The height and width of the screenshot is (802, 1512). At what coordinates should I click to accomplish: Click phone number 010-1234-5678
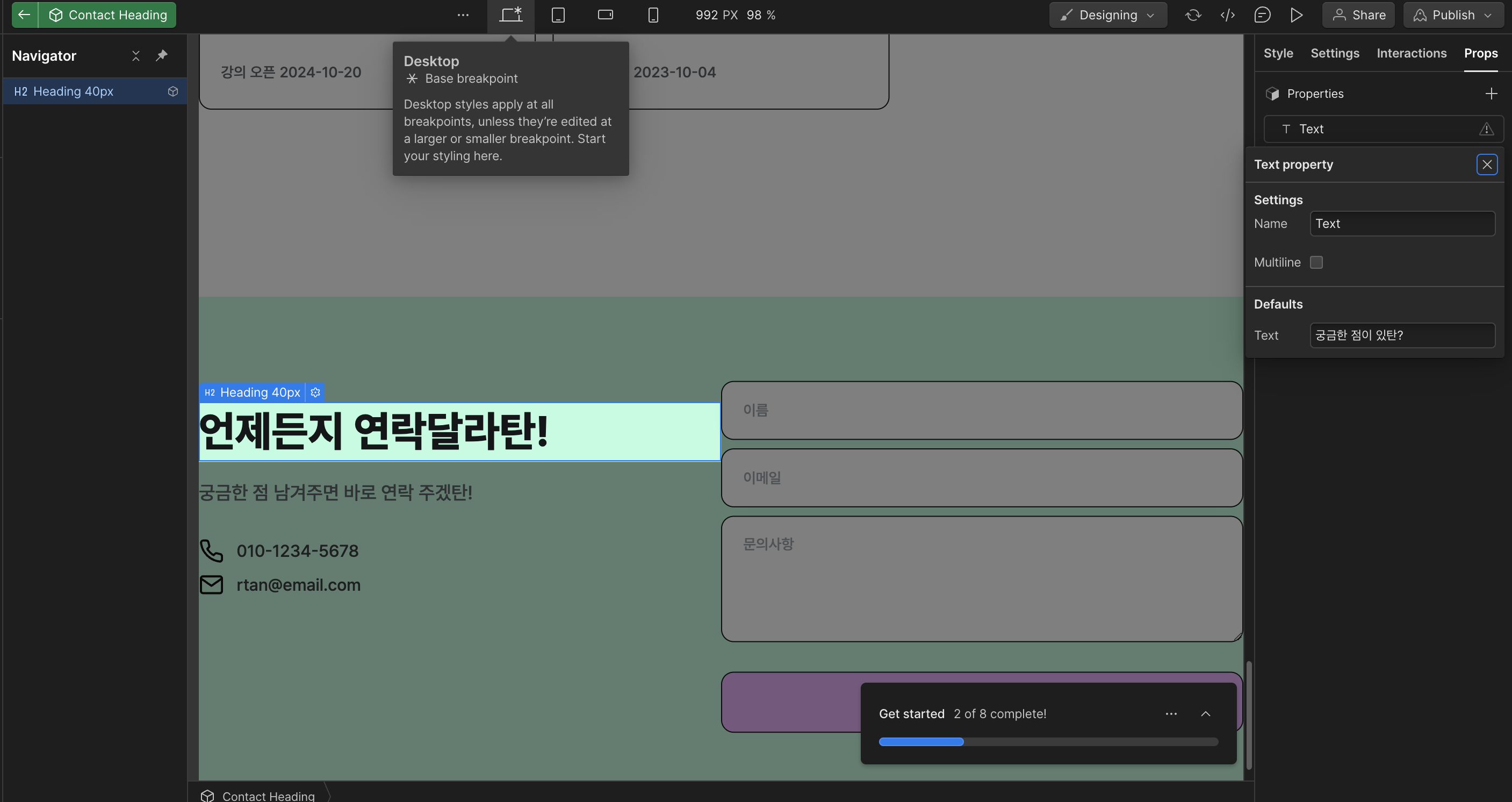pos(297,551)
